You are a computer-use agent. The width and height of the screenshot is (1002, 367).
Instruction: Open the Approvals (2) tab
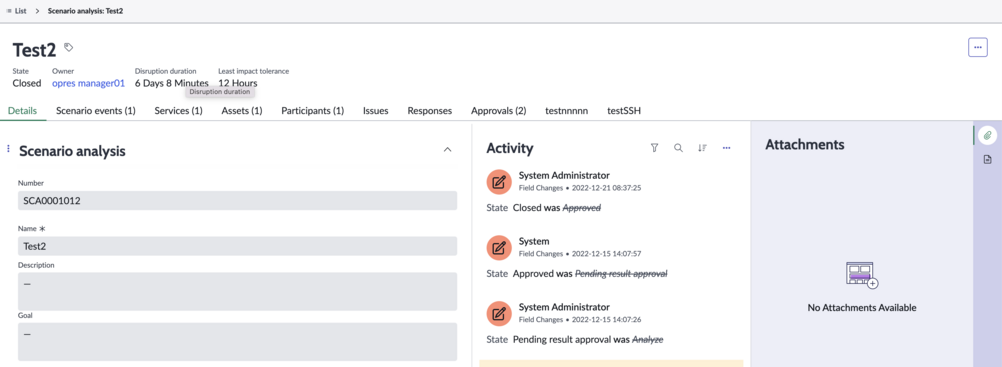[x=498, y=111]
